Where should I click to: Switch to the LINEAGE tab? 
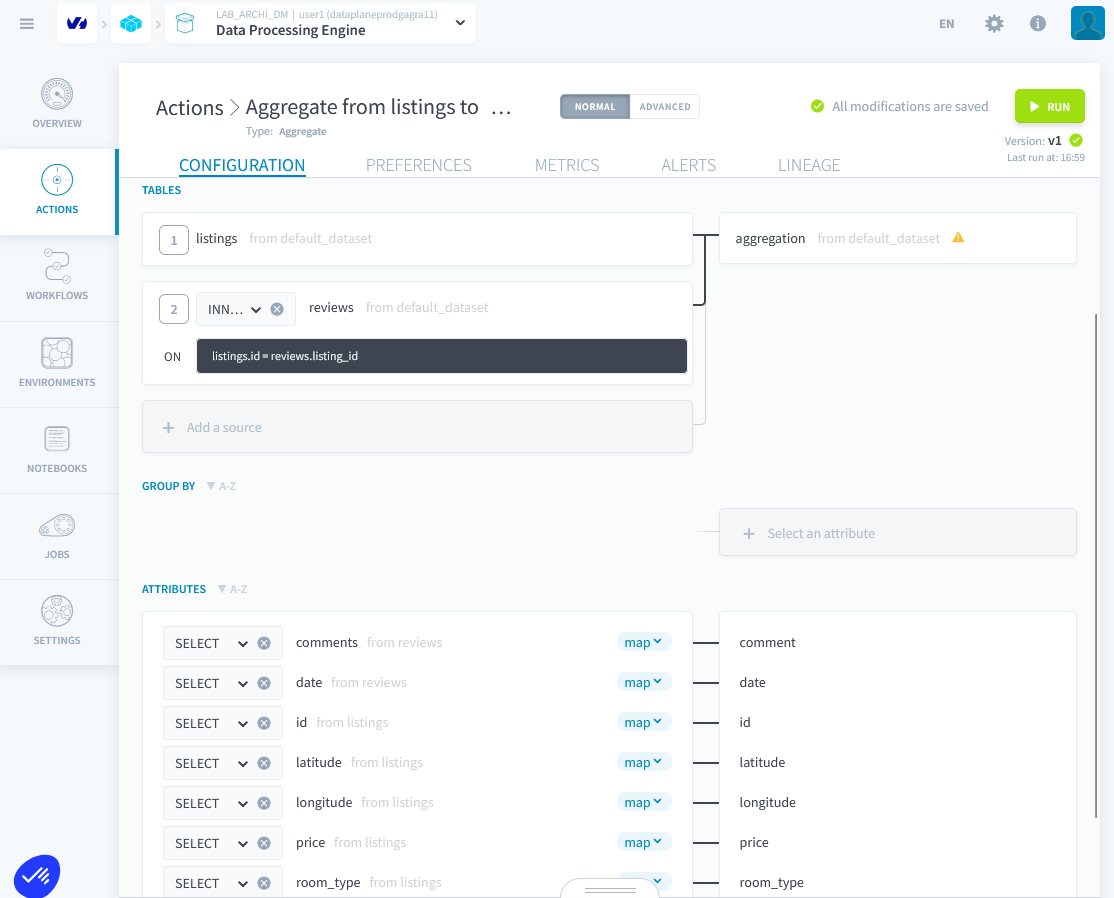point(809,164)
